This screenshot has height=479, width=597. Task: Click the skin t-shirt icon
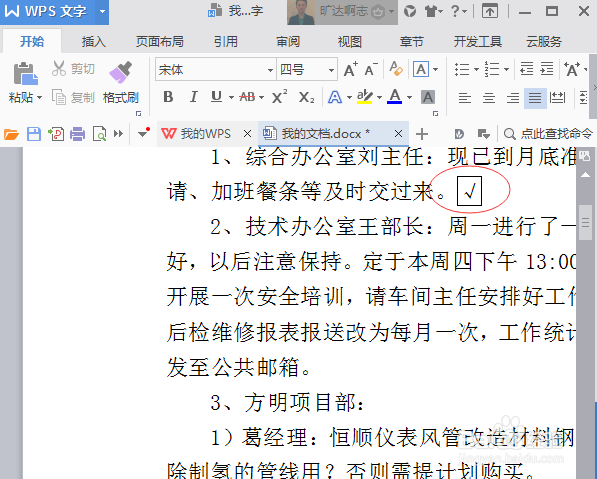tap(431, 11)
